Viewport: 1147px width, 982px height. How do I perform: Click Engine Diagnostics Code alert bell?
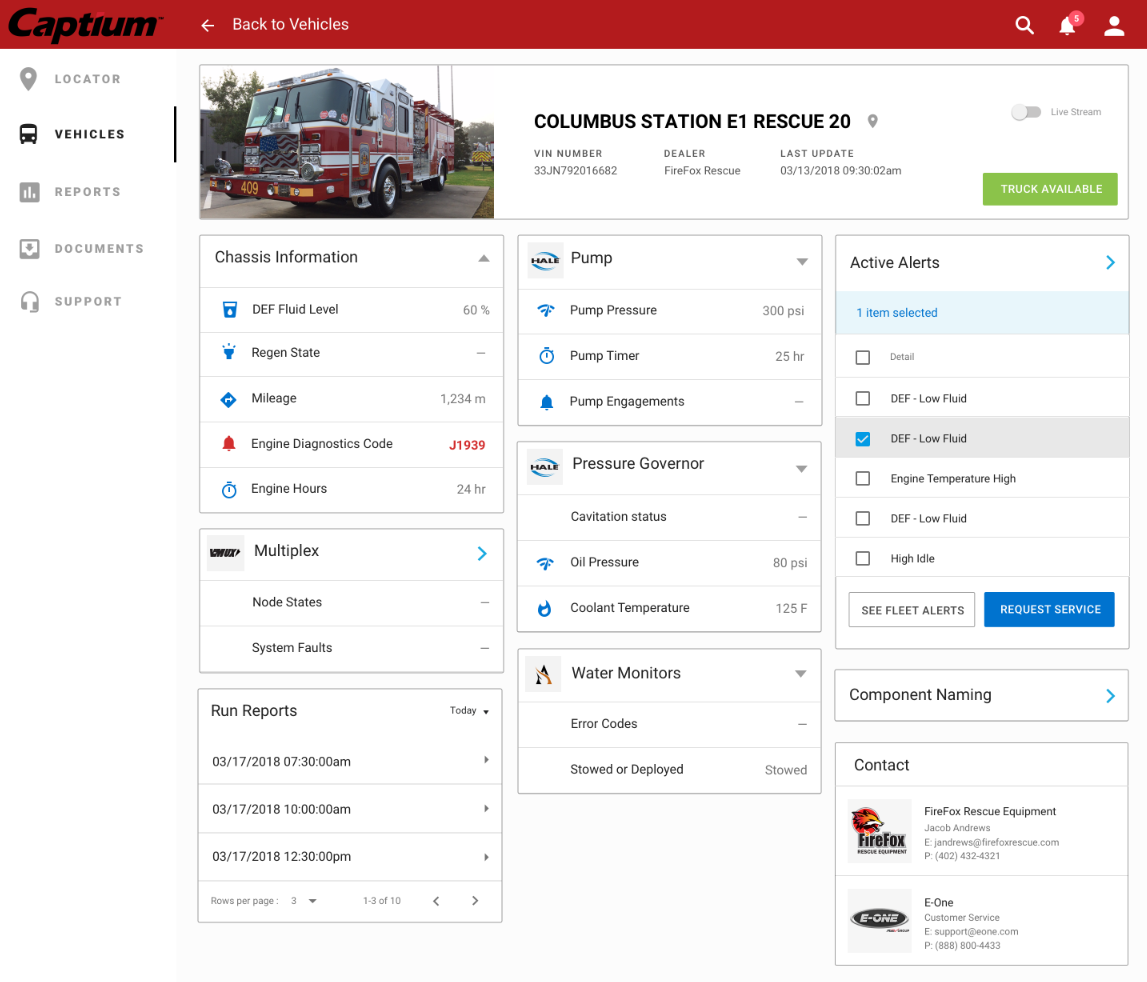(229, 443)
